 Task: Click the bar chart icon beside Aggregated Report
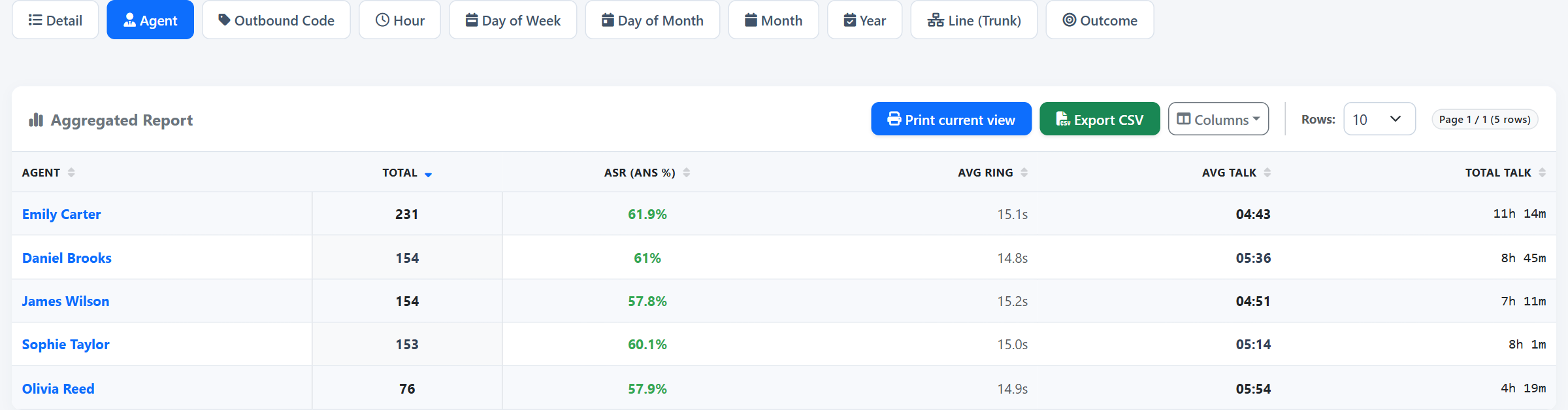(36, 120)
